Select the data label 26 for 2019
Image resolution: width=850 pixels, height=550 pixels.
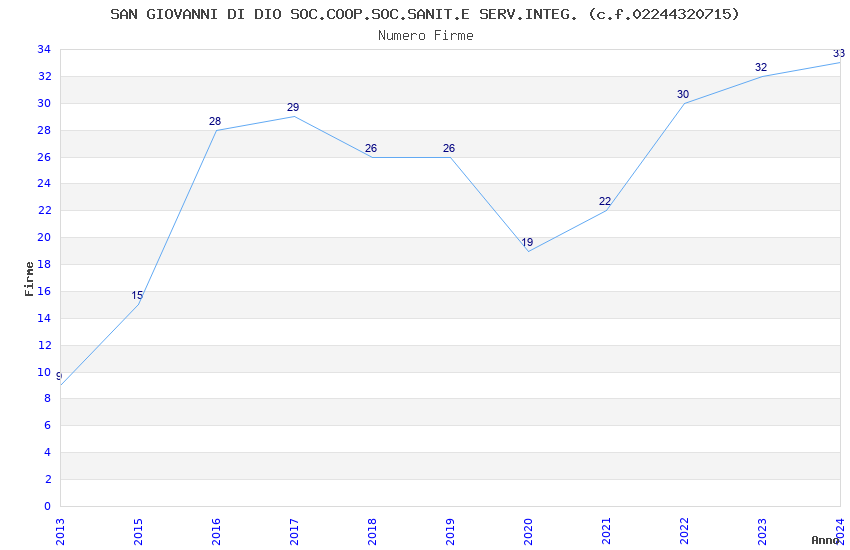tap(449, 148)
